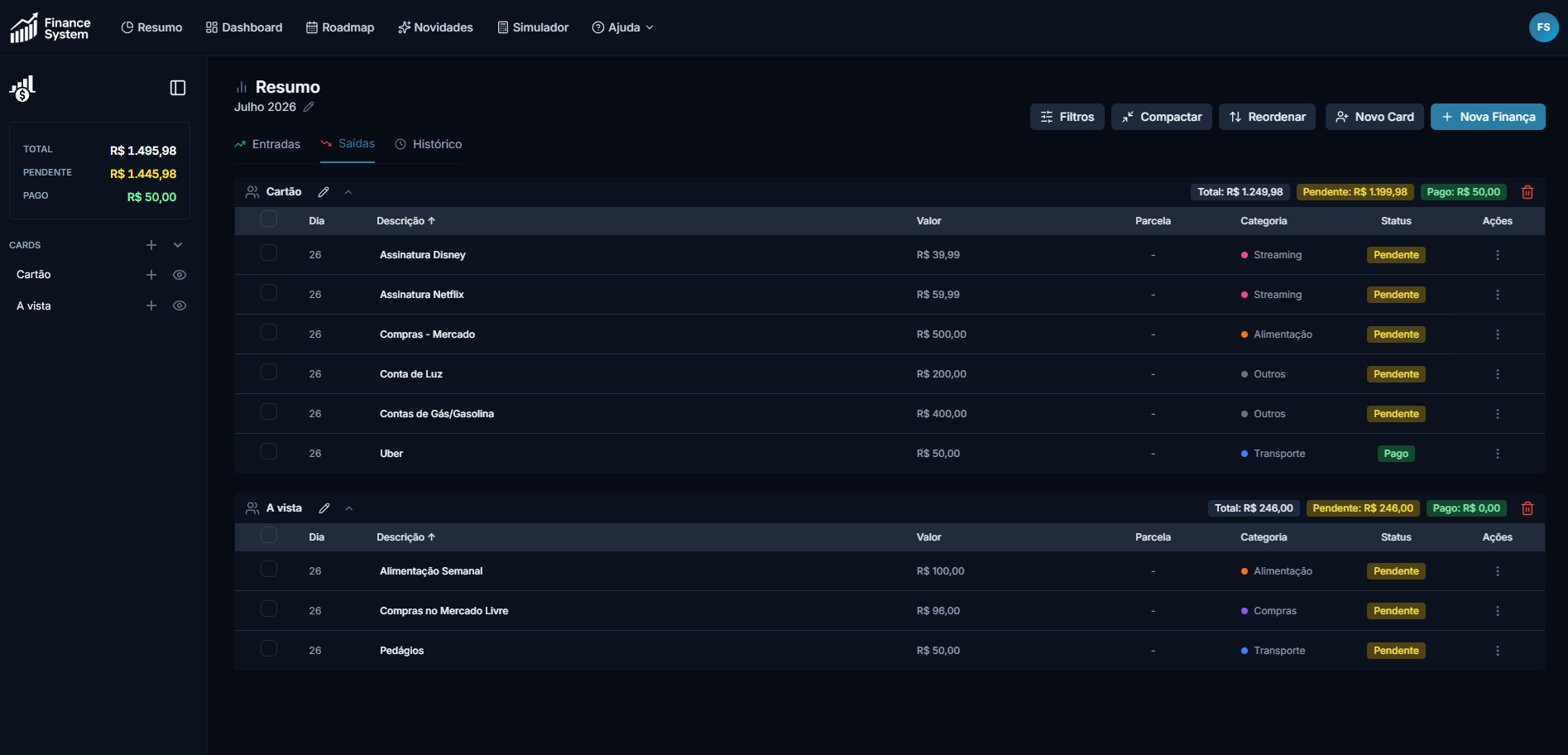Open actions menu for Compras - Mercado
1568x755 pixels.
[x=1498, y=334]
